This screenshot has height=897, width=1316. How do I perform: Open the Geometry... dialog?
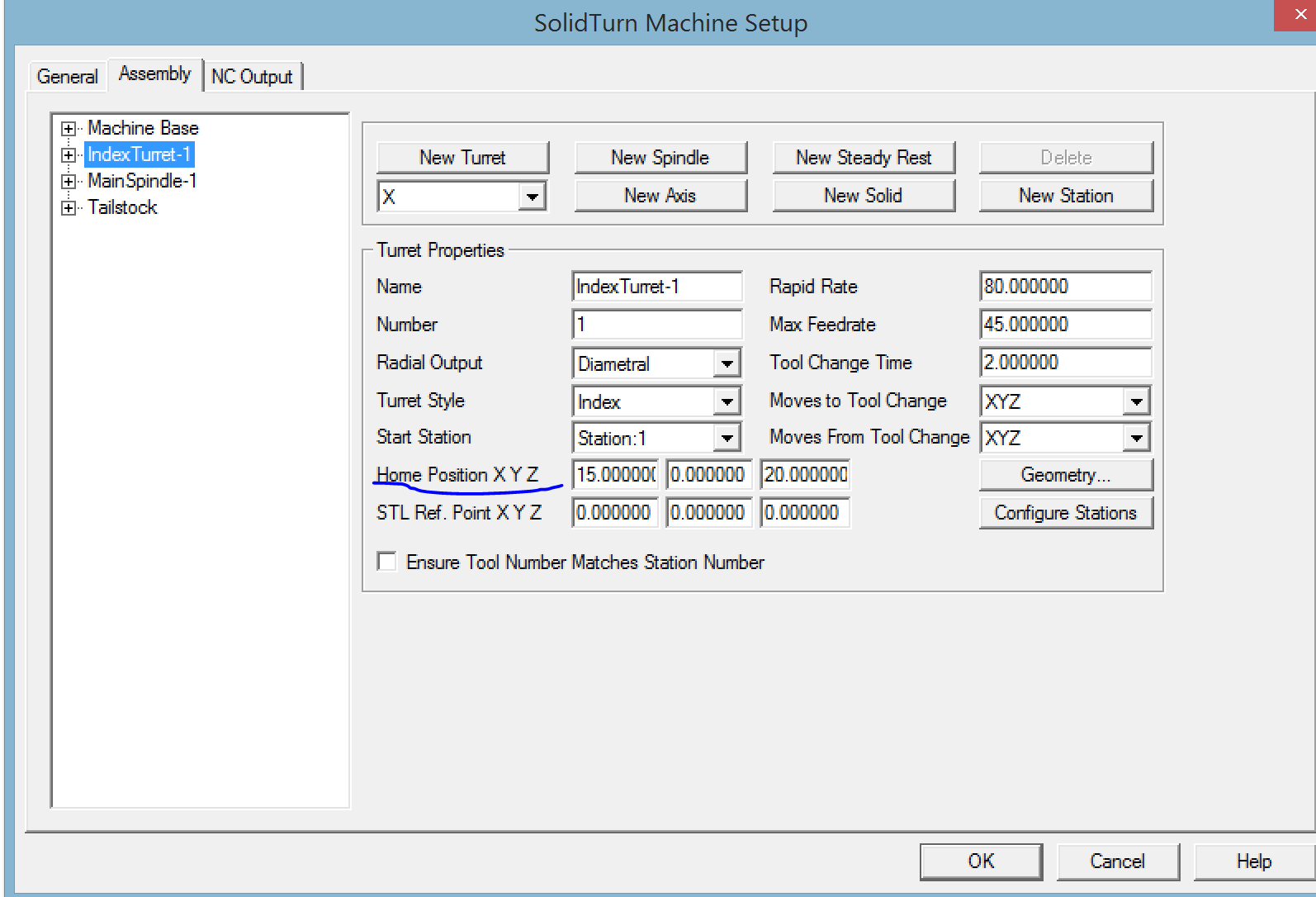pyautogui.click(x=1066, y=475)
